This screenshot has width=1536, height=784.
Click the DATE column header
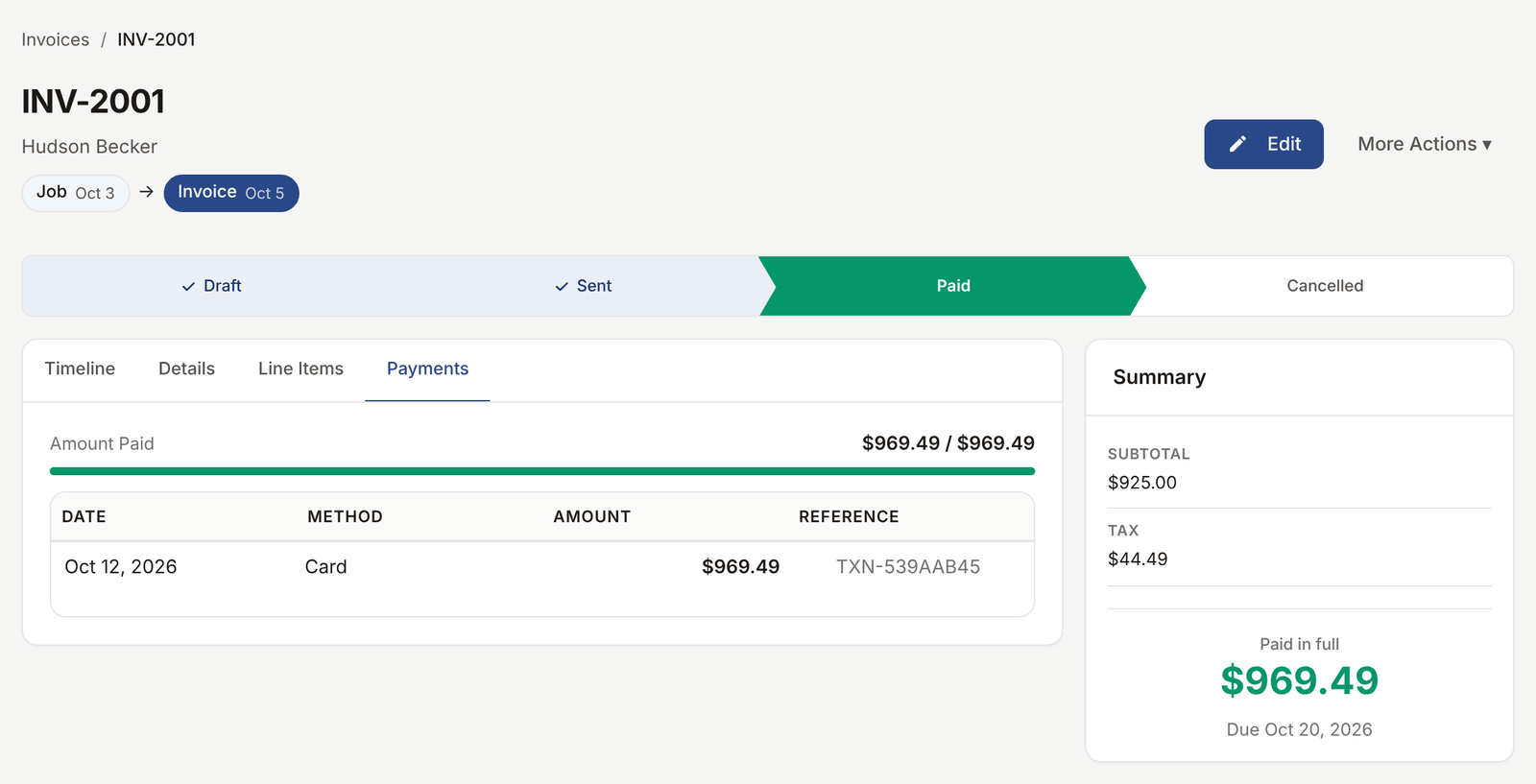(x=84, y=516)
